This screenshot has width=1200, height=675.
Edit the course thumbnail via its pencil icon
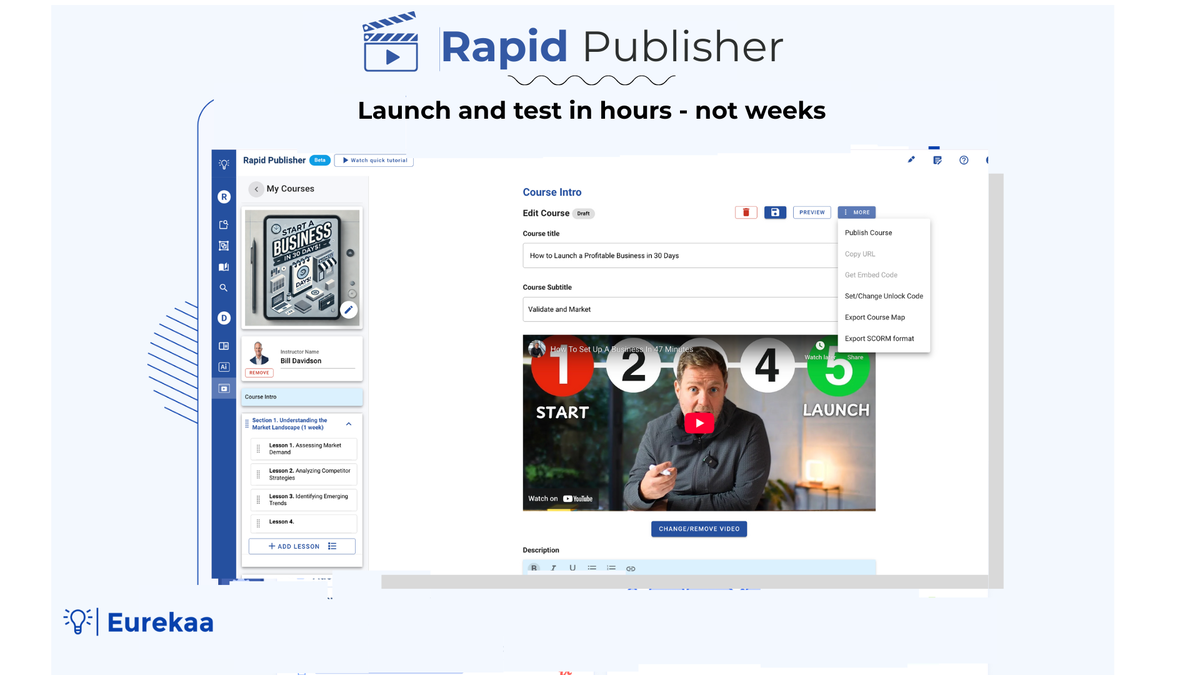348,309
